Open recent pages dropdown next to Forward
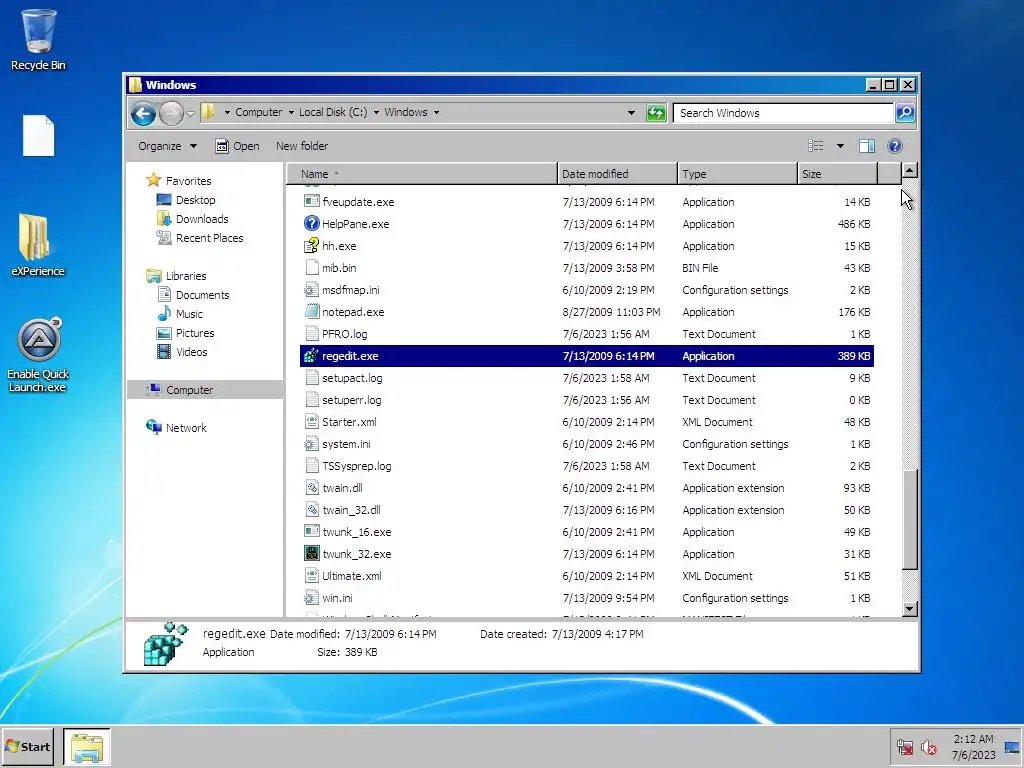The image size is (1024, 768). (190, 114)
